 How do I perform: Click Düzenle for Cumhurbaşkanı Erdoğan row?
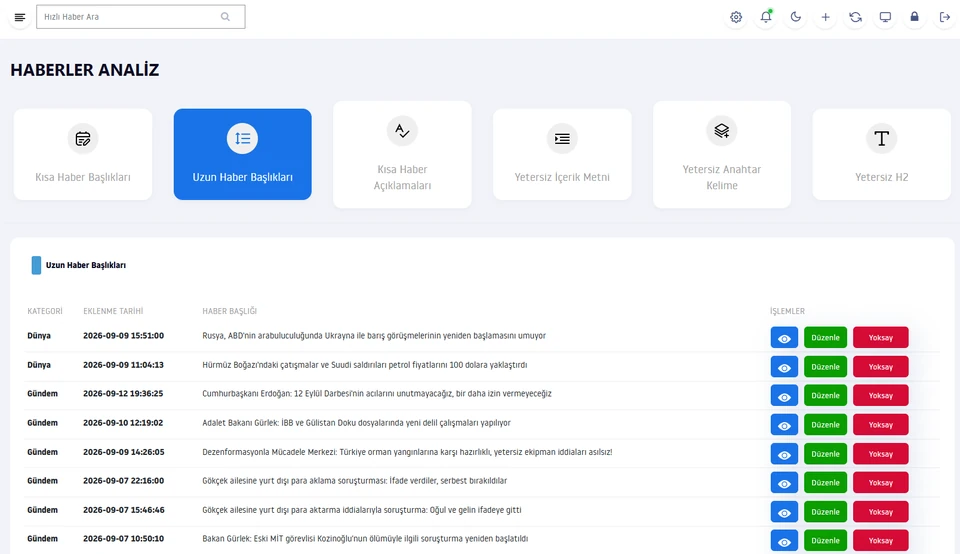coord(825,396)
